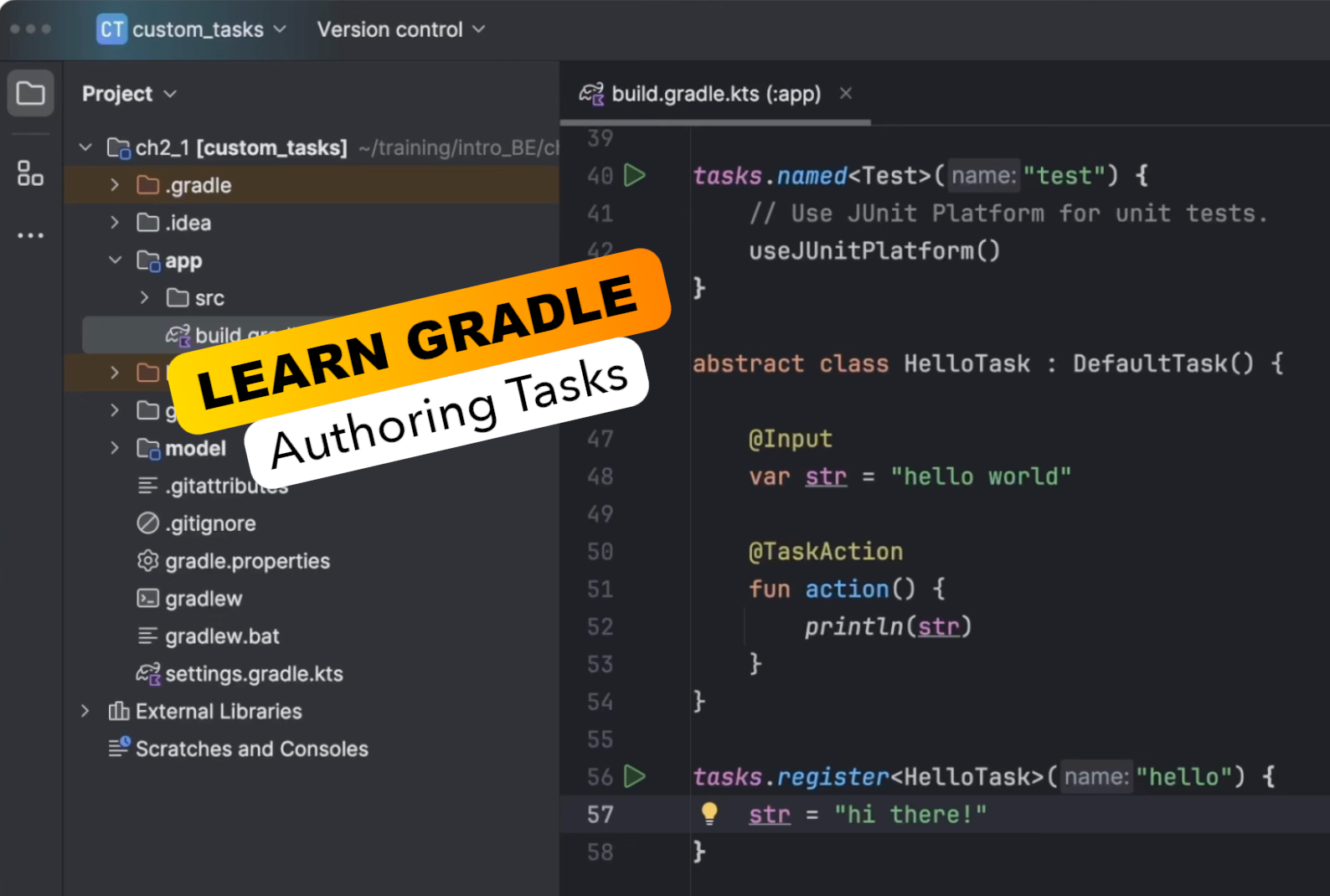Run the test task gutter arrow
Screen dimensions: 1330x896
pos(635,176)
